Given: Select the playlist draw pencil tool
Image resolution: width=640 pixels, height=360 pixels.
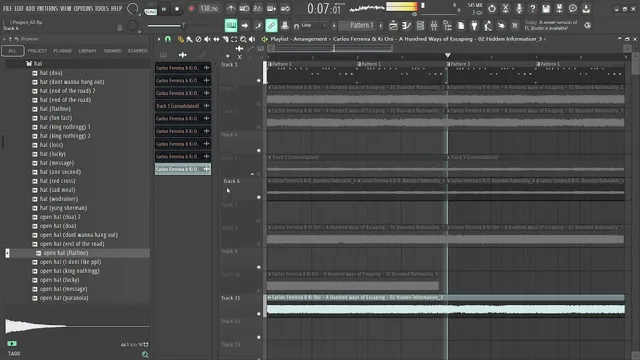Looking at the screenshot, I should pyautogui.click(x=180, y=39).
